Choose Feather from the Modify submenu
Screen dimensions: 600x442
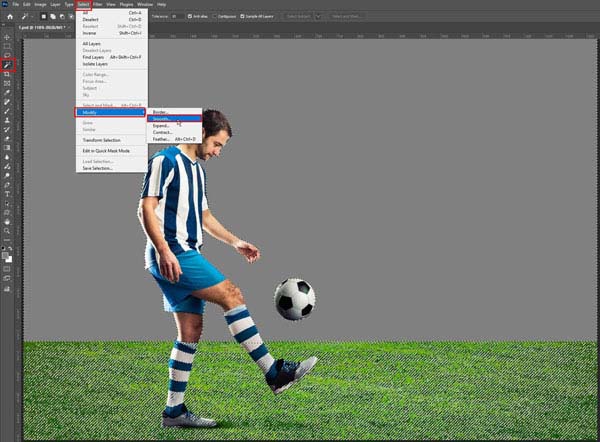pyautogui.click(x=174, y=139)
